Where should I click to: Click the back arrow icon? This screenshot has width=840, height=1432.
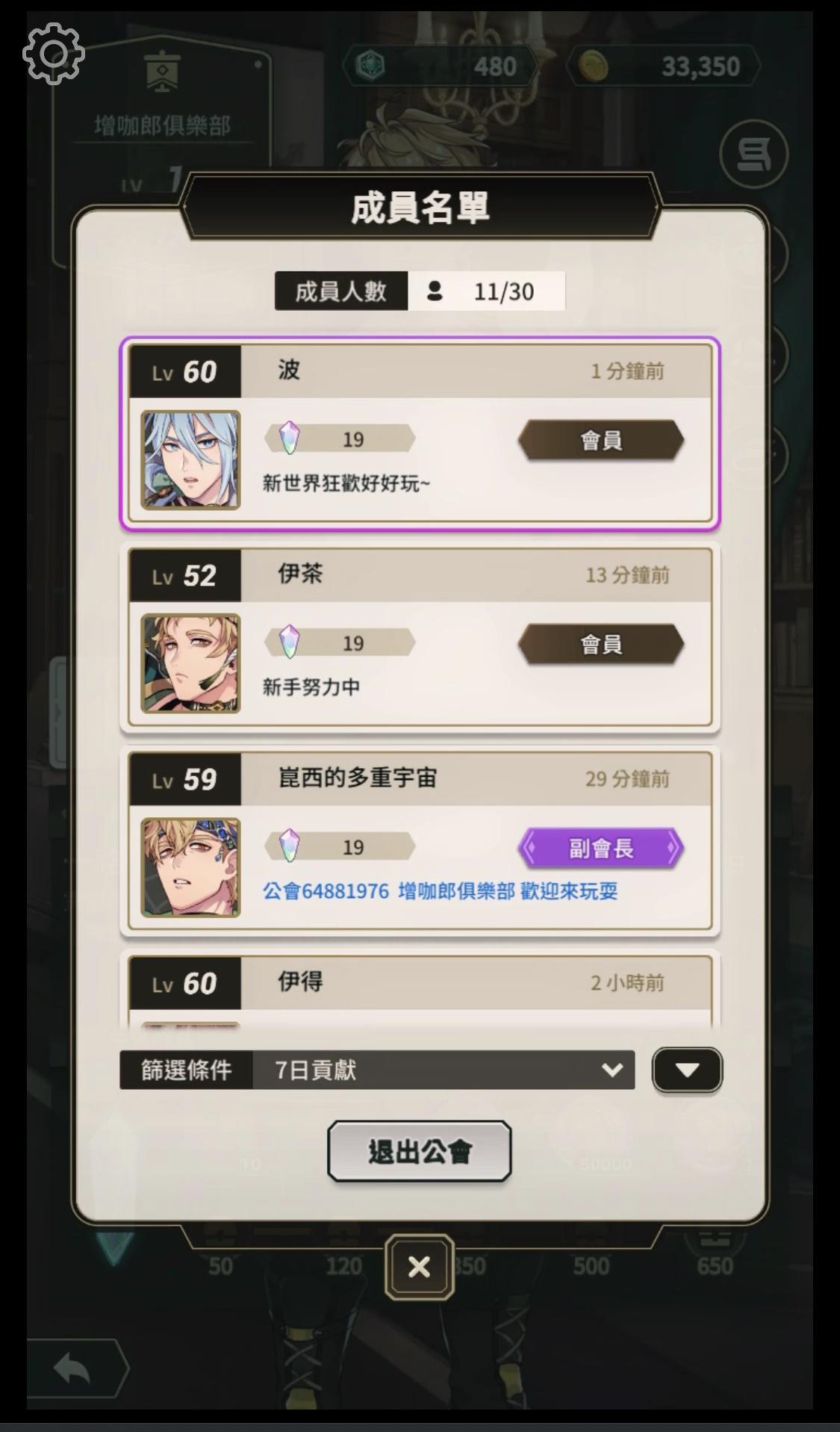pos(72,1369)
